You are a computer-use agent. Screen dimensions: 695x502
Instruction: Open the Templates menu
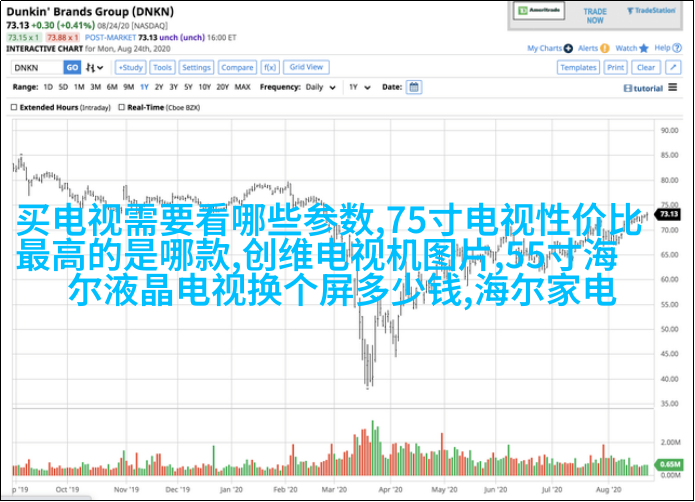(578, 67)
